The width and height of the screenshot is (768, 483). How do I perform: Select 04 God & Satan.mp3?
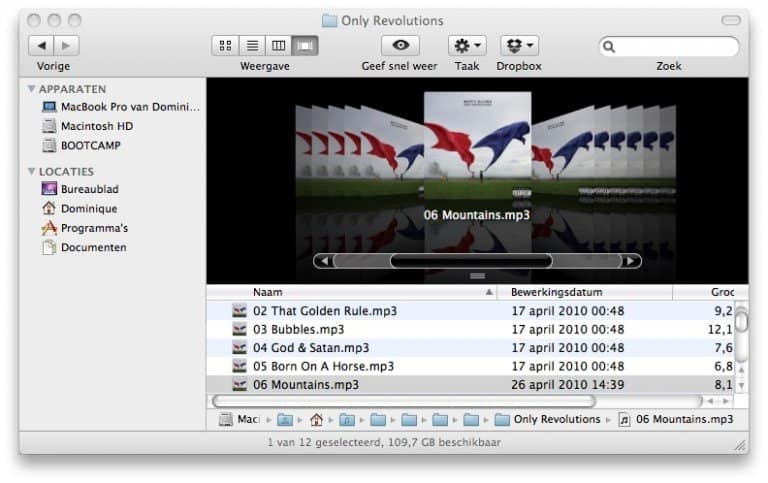(470, 348)
